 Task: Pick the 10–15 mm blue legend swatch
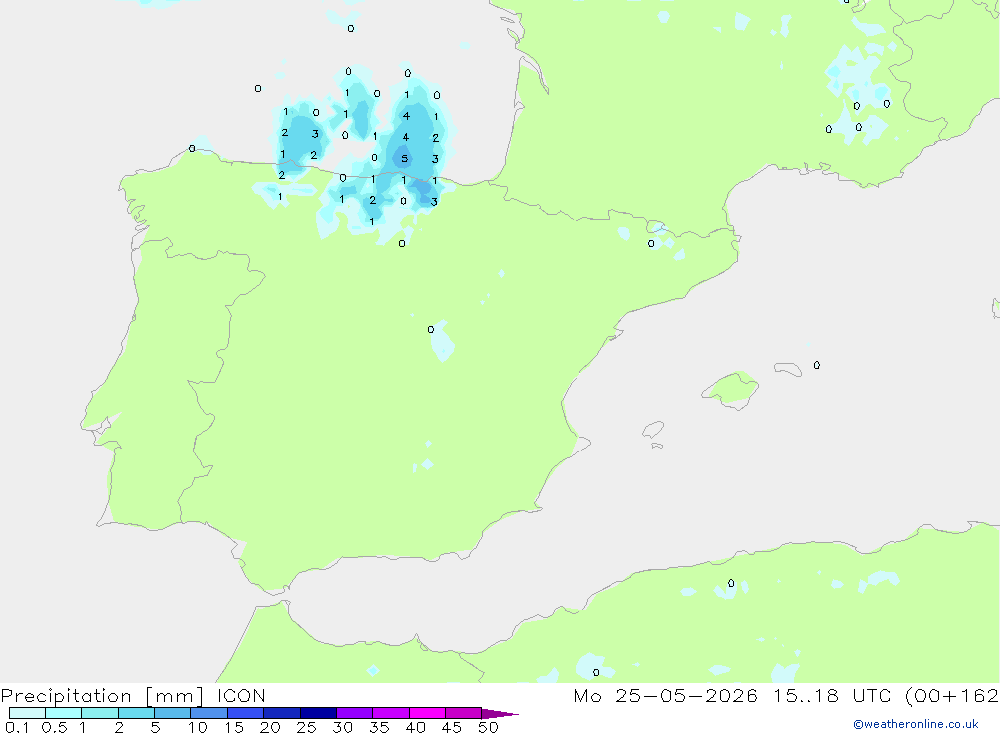point(209,713)
